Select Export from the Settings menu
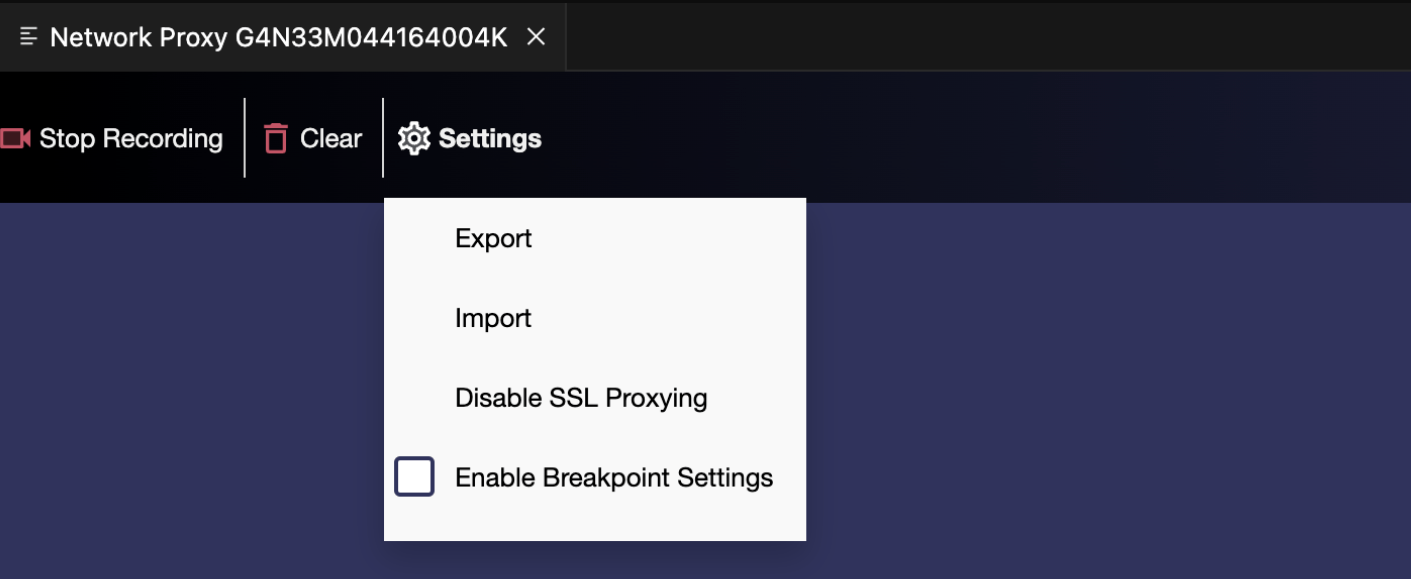This screenshot has height=579, width=1411. tap(493, 238)
